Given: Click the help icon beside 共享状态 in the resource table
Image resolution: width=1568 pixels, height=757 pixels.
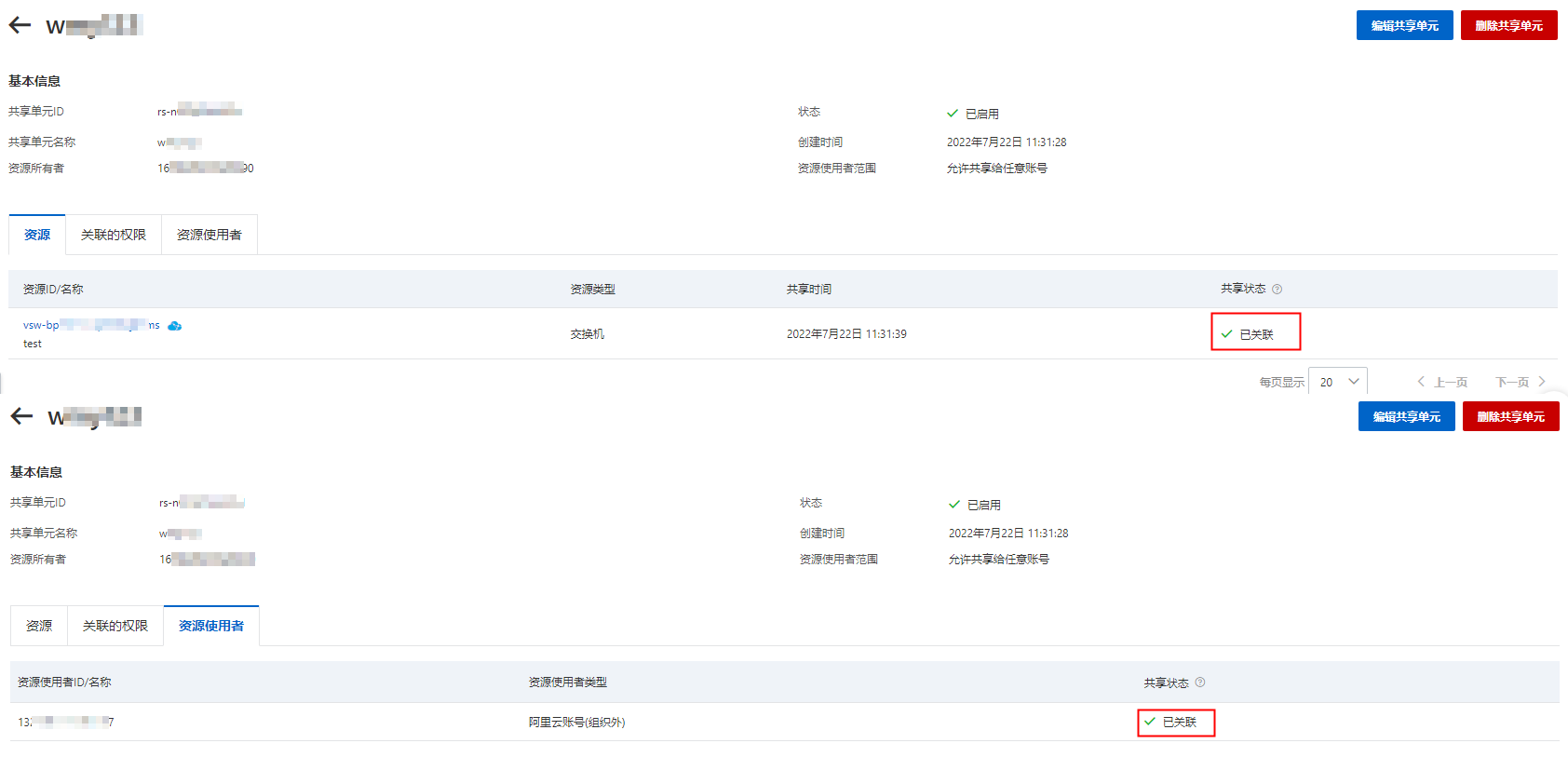Looking at the screenshot, I should (x=1277, y=290).
